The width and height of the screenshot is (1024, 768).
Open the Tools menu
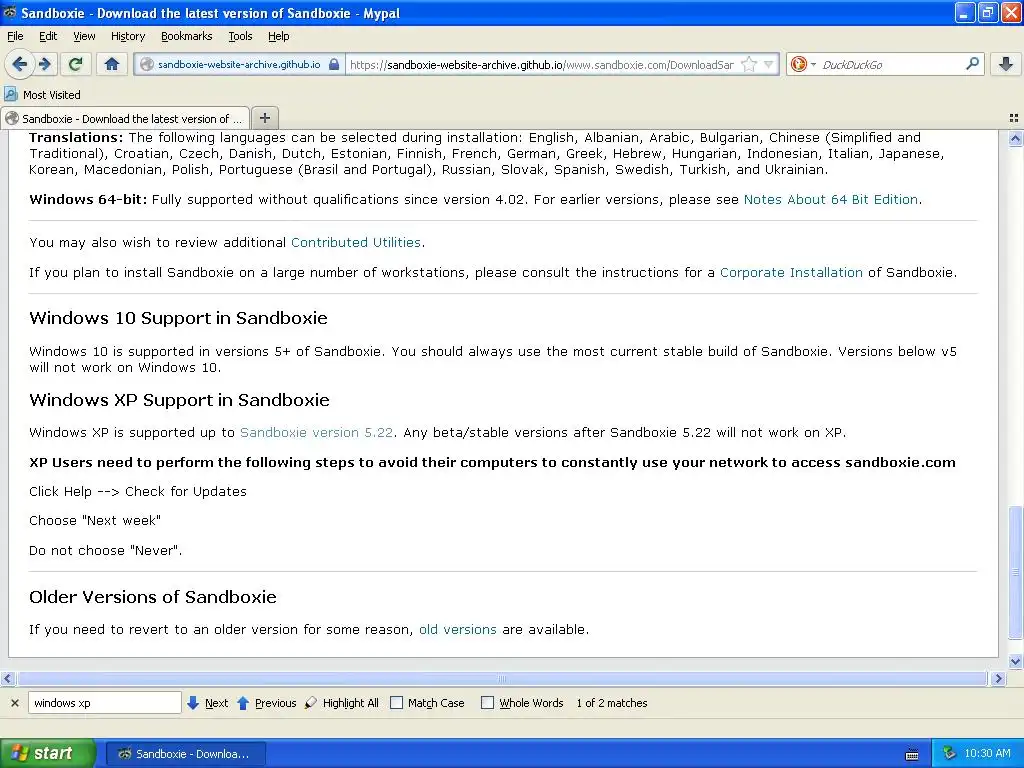point(240,36)
